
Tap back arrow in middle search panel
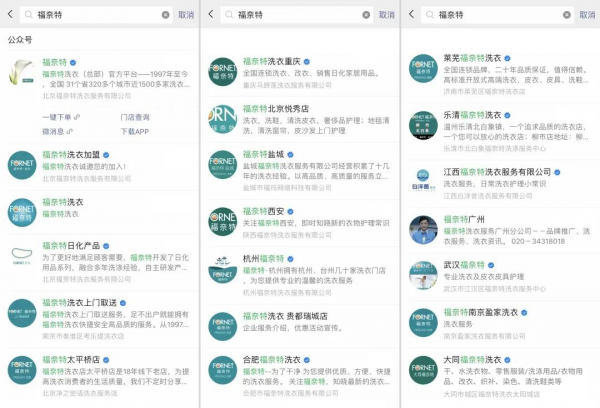click(x=211, y=15)
